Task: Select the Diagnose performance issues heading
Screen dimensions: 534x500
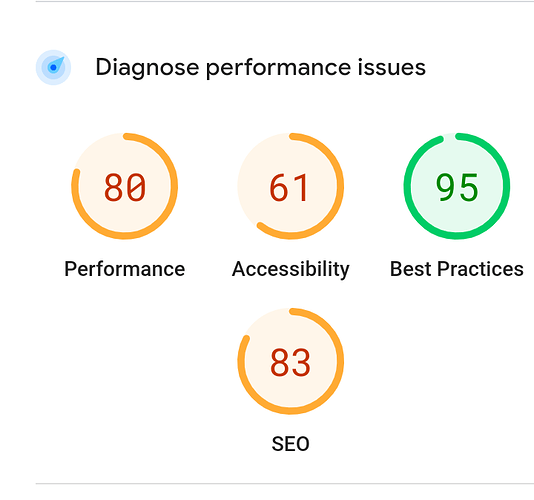Action: [x=261, y=67]
